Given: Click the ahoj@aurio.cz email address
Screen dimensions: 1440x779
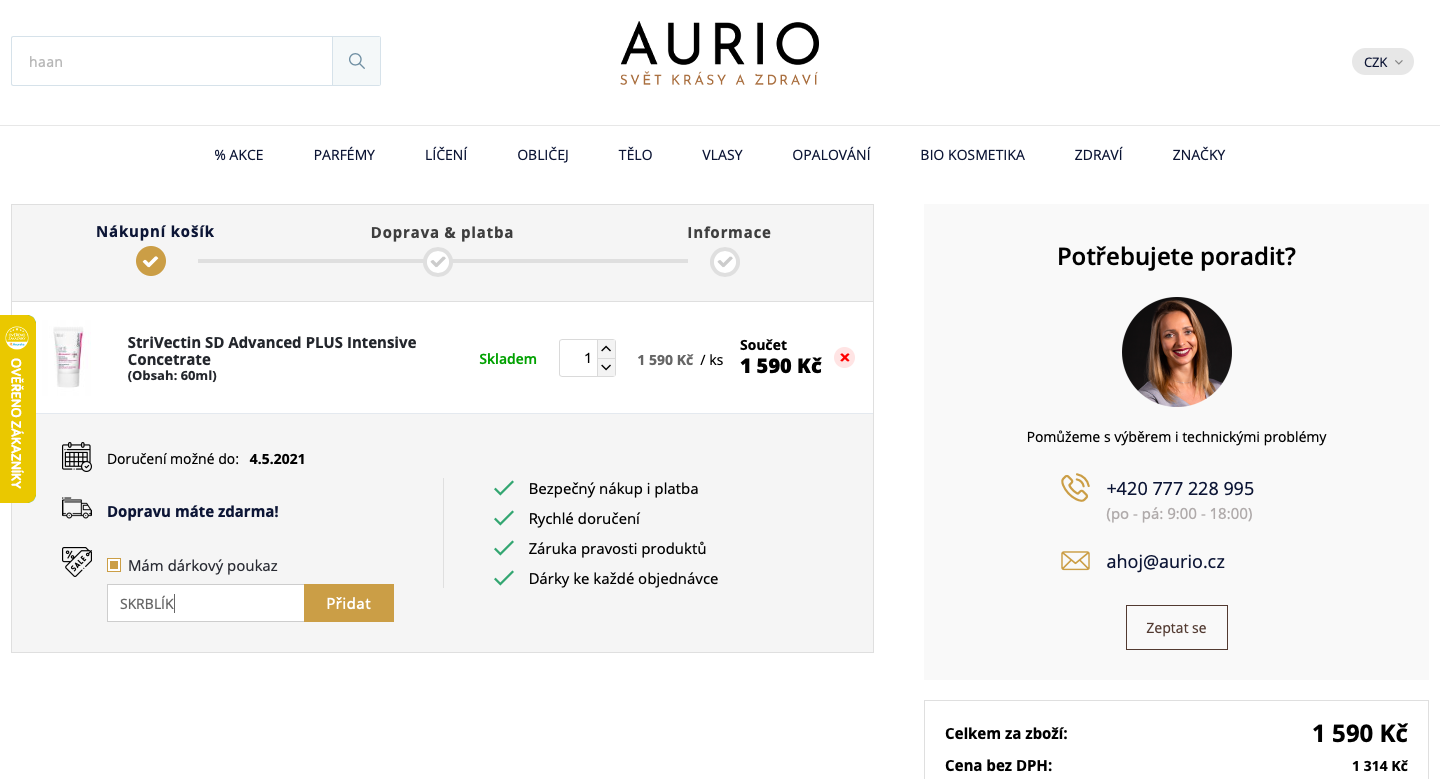Looking at the screenshot, I should pos(1165,562).
